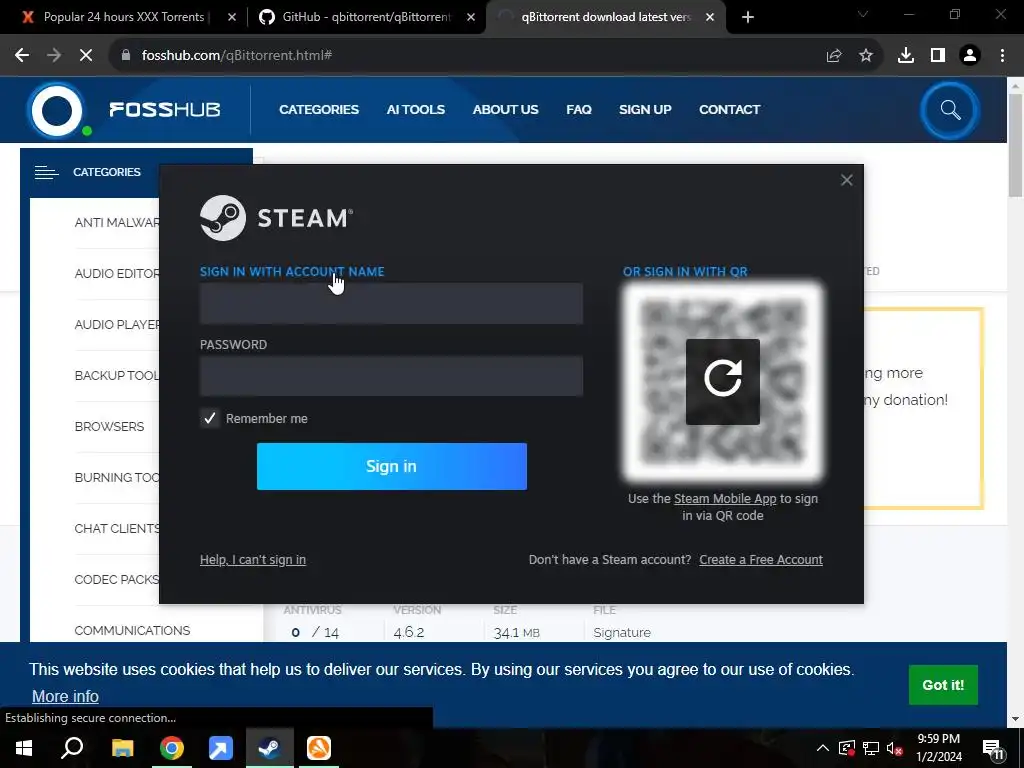Open Chrome downloads
The height and width of the screenshot is (768, 1024).
(x=906, y=56)
